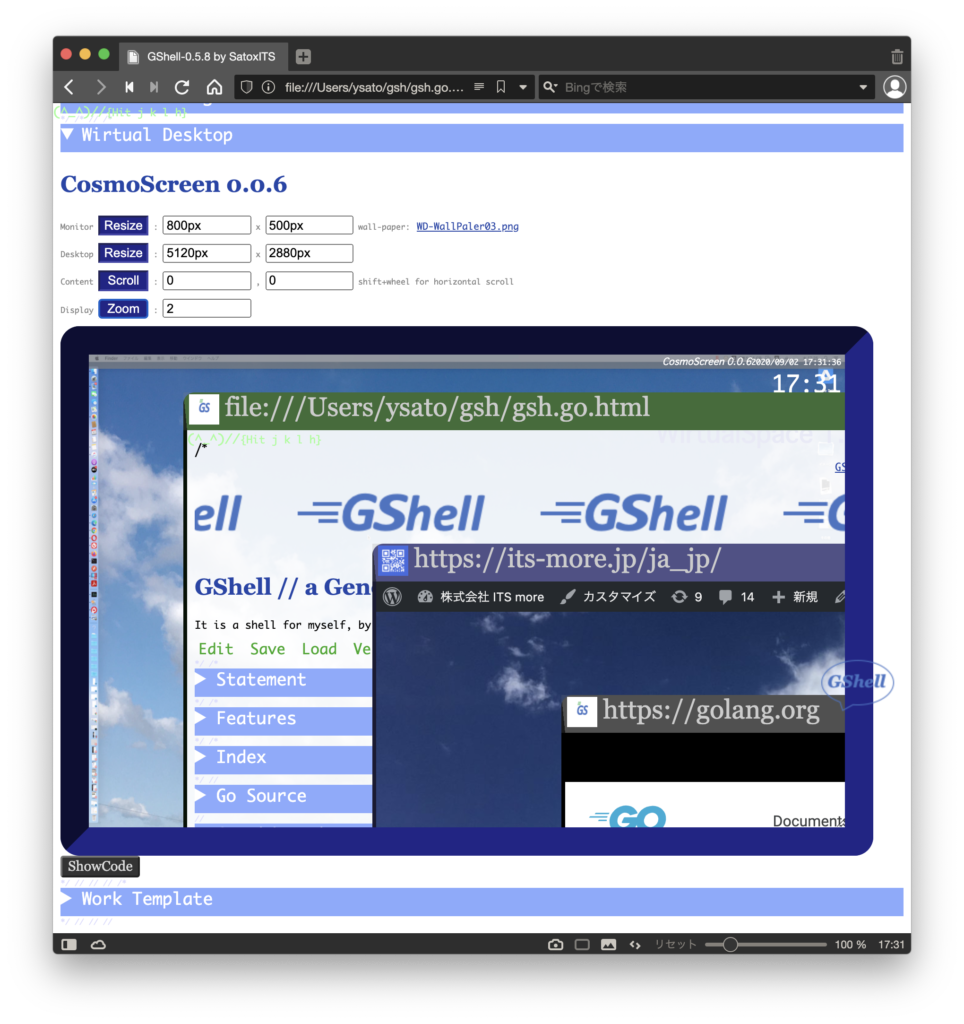The image size is (964, 1024).
Task: Click the back navigation arrow
Action: 69,87
